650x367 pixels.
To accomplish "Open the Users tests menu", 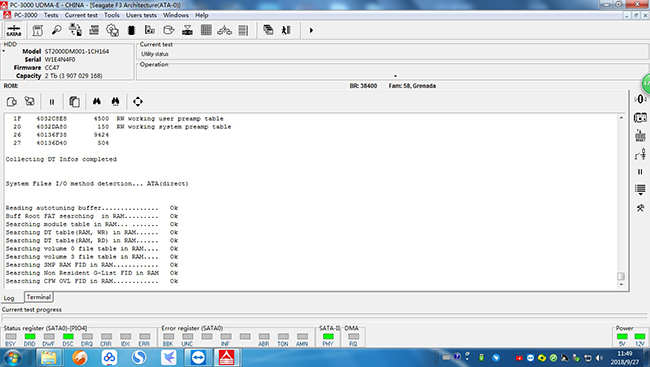I will 141,15.
